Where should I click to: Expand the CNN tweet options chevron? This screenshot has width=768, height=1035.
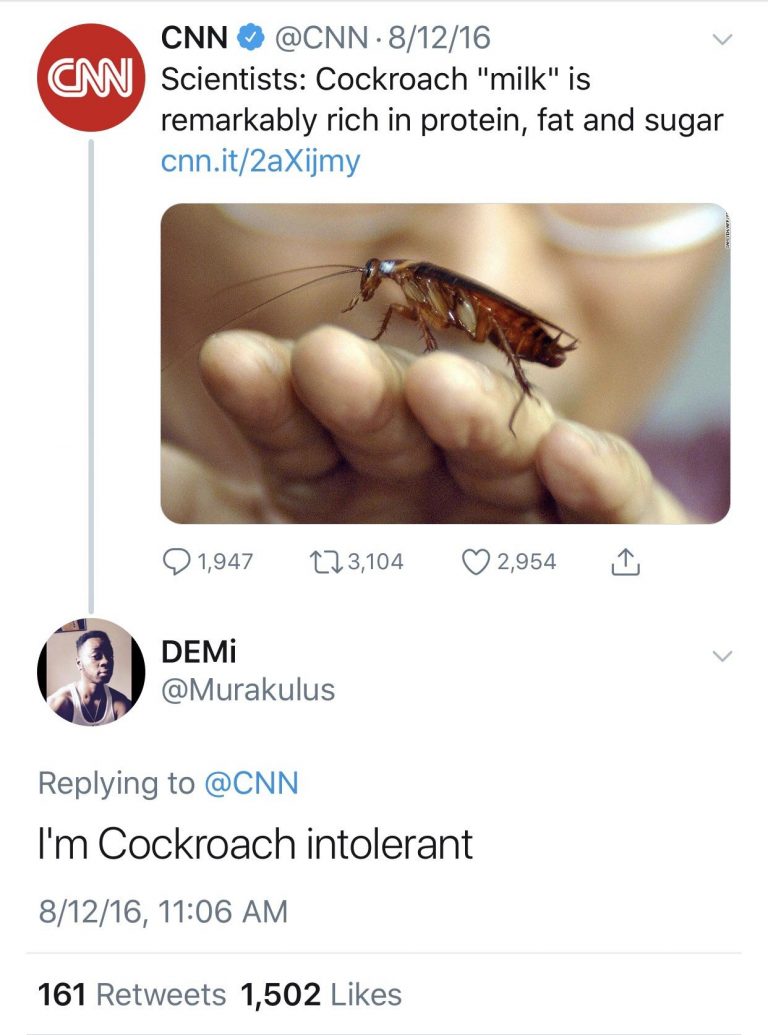[721, 41]
